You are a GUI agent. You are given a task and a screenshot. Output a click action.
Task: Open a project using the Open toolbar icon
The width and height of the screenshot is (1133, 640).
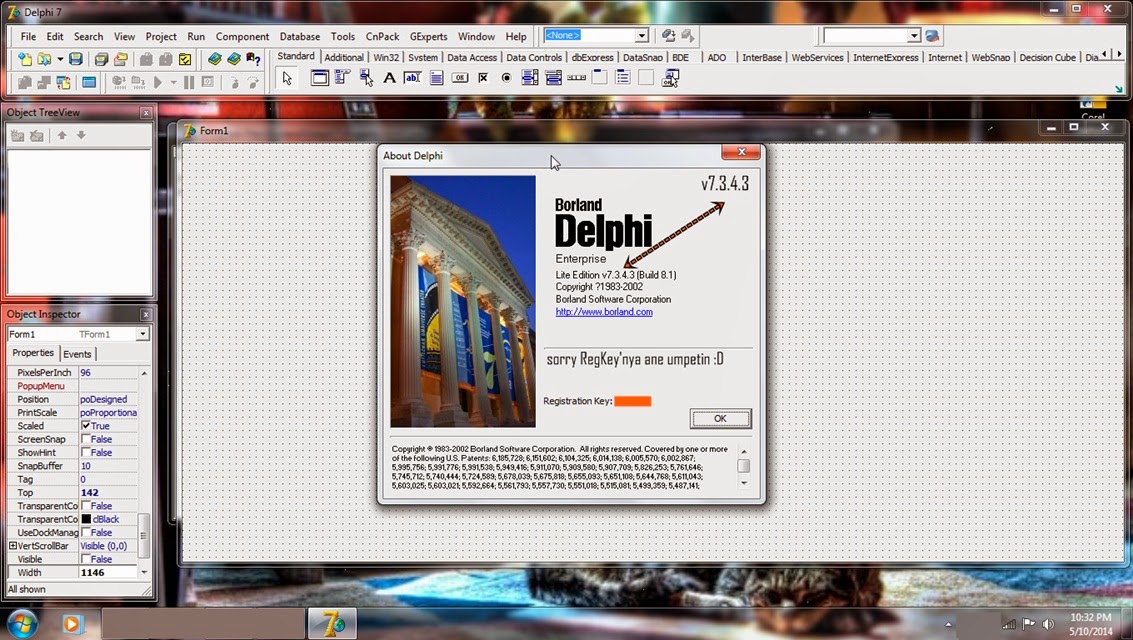coord(42,59)
